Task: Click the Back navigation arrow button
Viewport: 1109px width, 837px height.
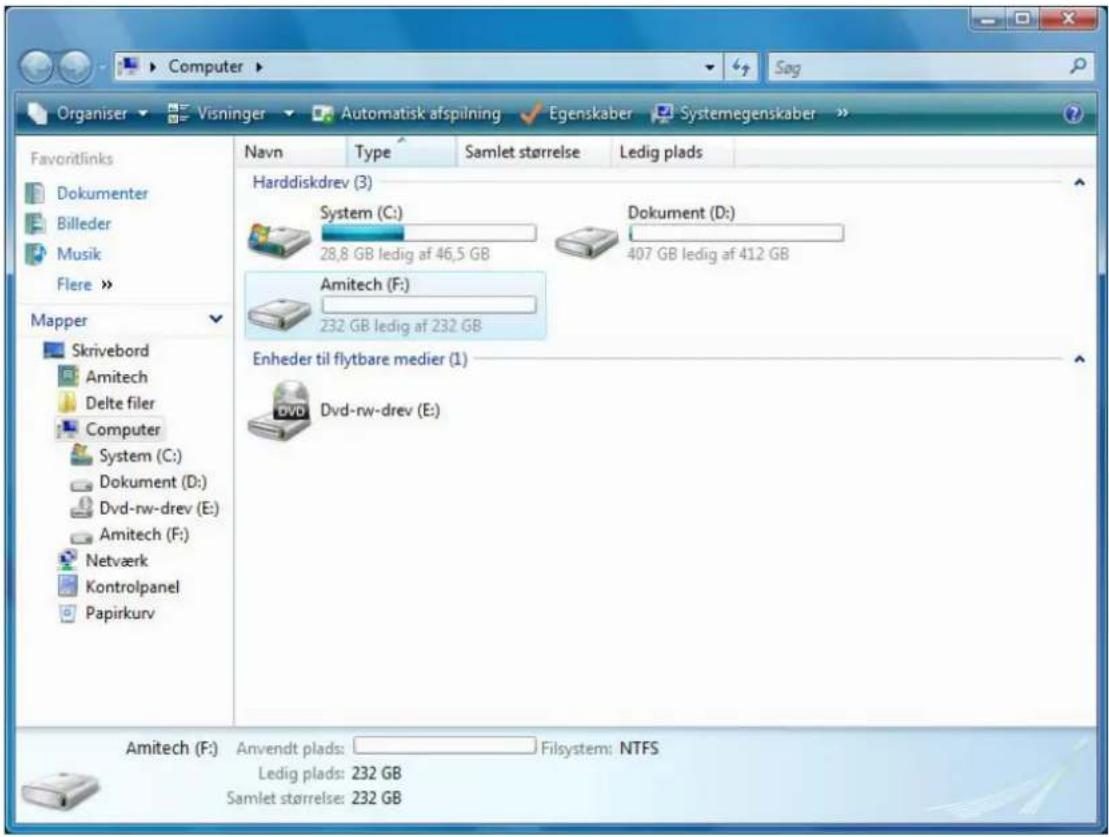Action: pos(36,67)
